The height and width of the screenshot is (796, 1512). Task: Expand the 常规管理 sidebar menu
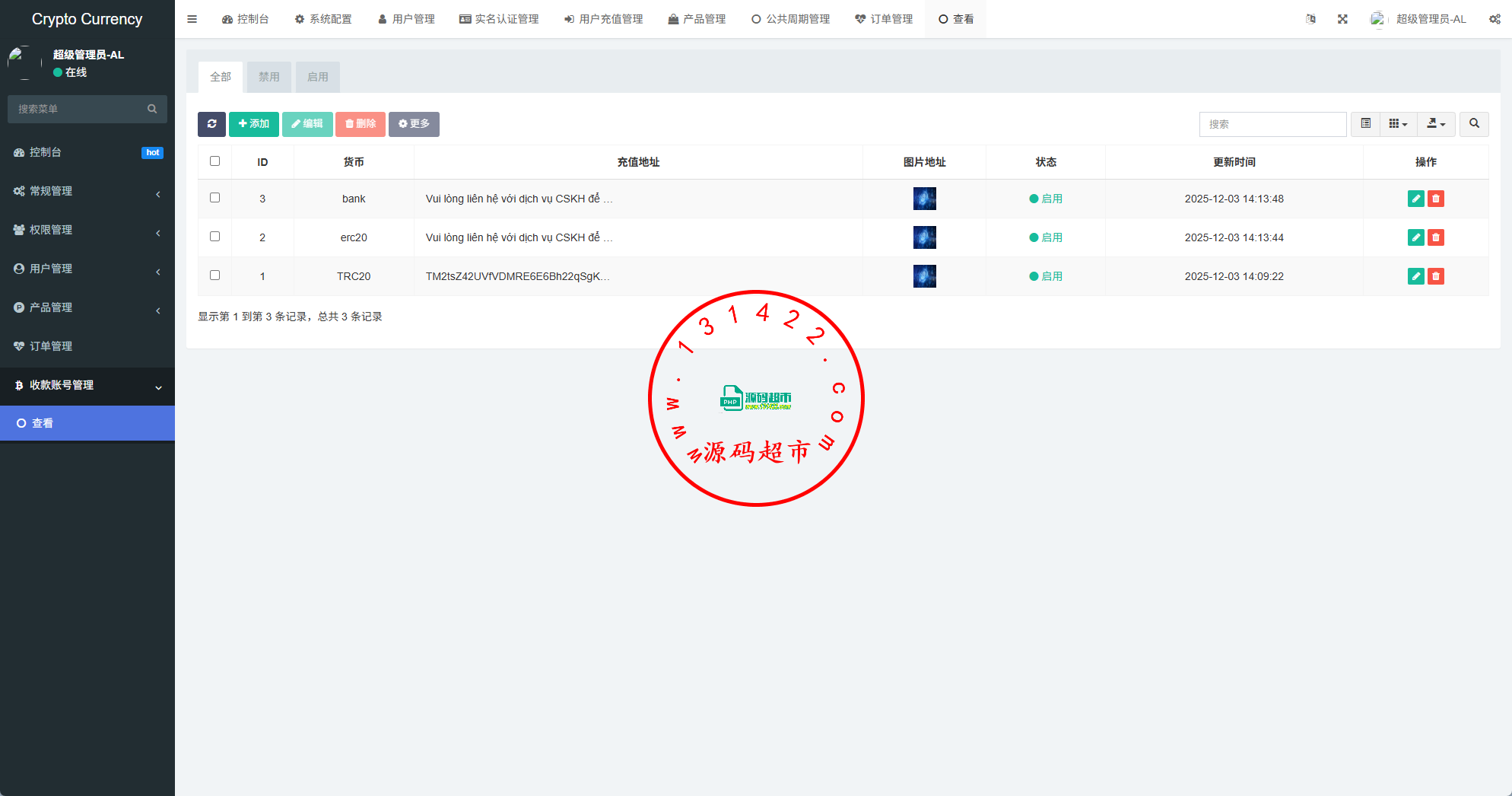point(87,191)
